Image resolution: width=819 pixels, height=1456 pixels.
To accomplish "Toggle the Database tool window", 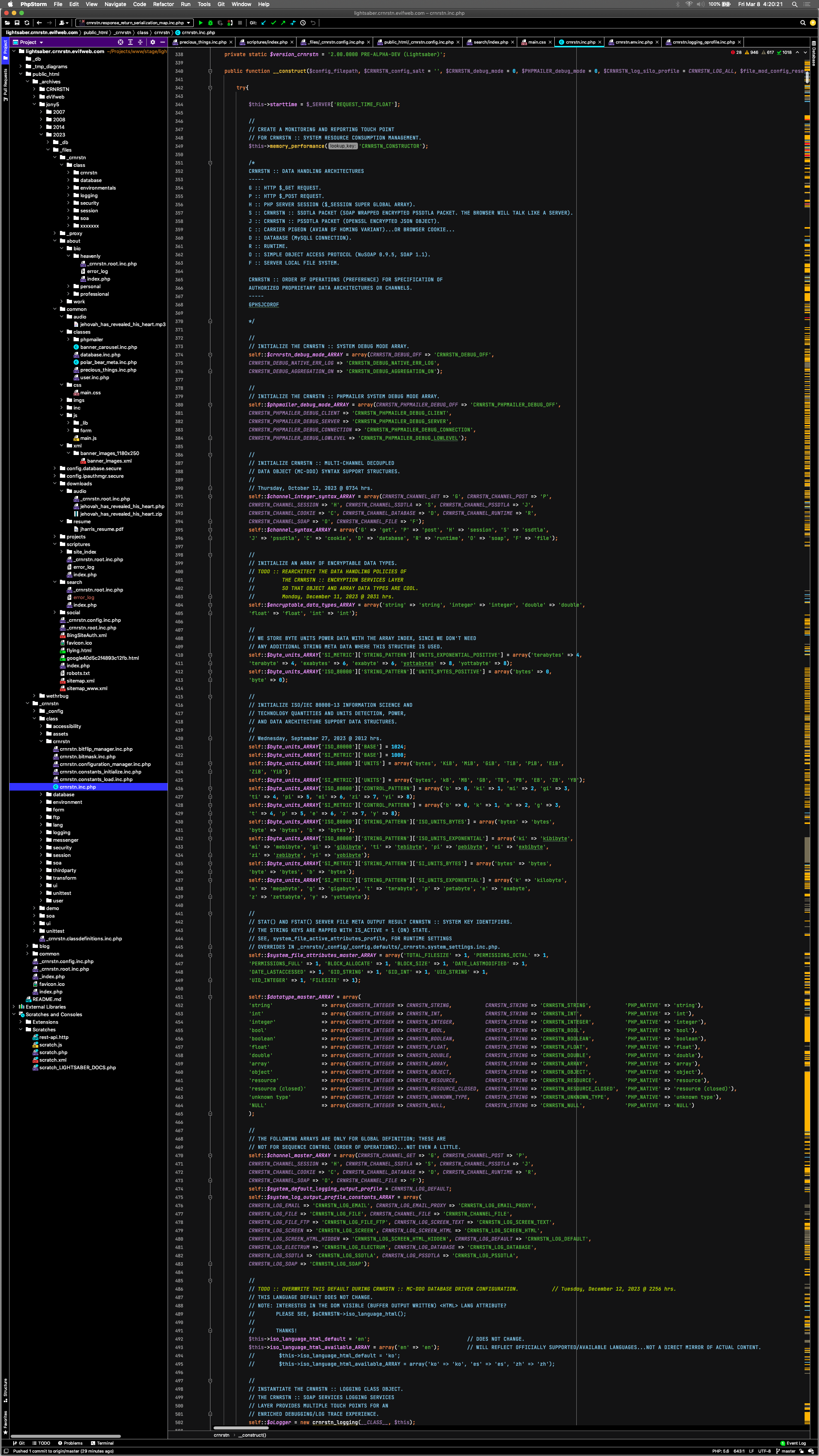I will pyautogui.click(x=814, y=54).
